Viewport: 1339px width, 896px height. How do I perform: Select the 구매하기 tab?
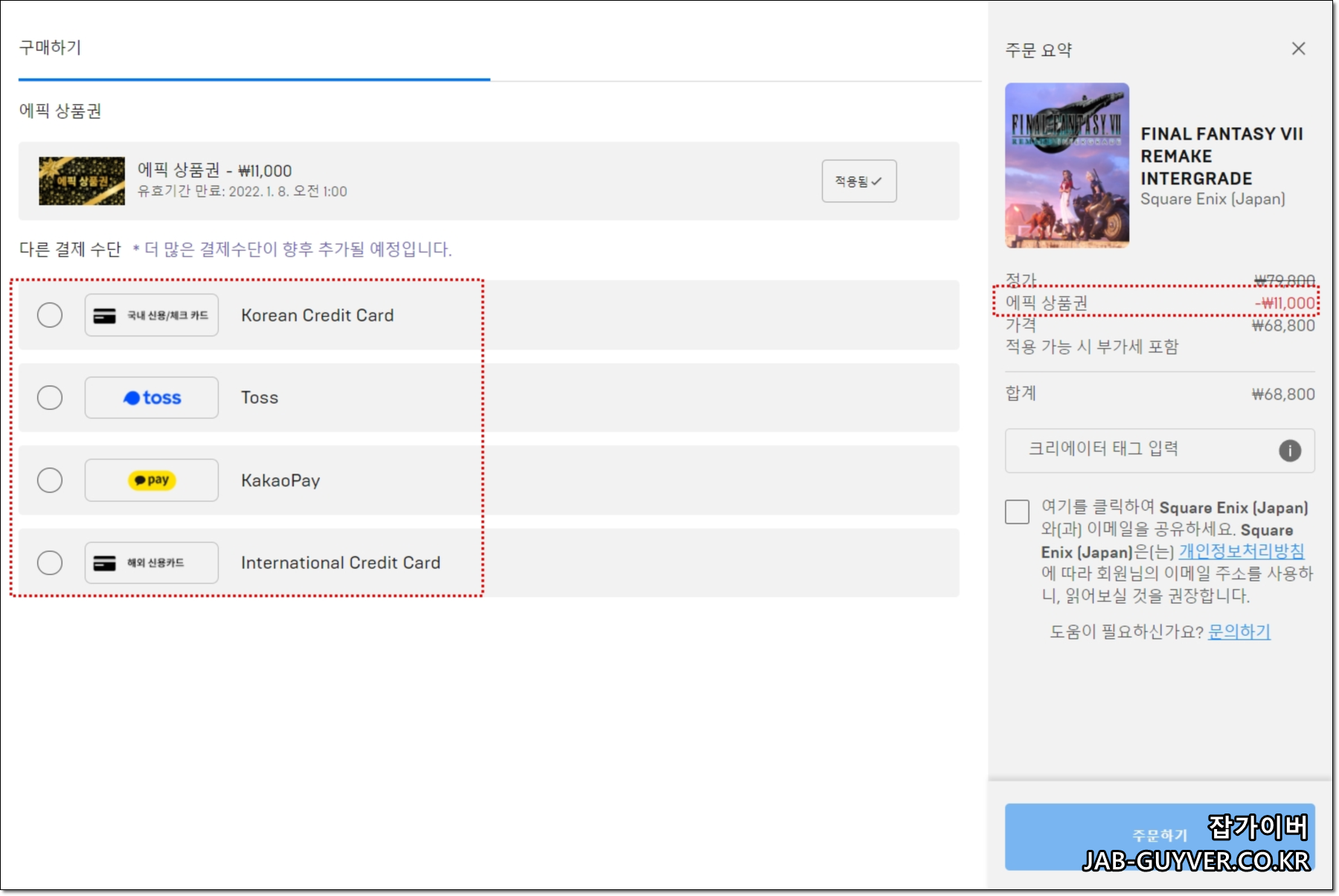[x=50, y=48]
